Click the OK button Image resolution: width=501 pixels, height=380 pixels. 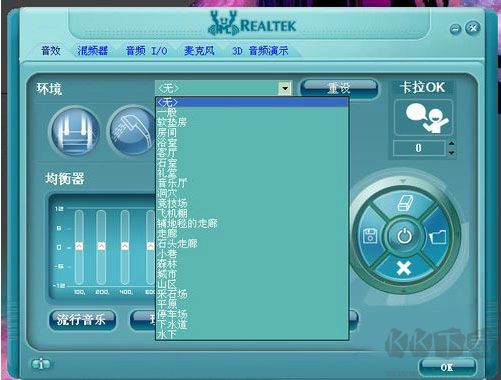tap(447, 367)
